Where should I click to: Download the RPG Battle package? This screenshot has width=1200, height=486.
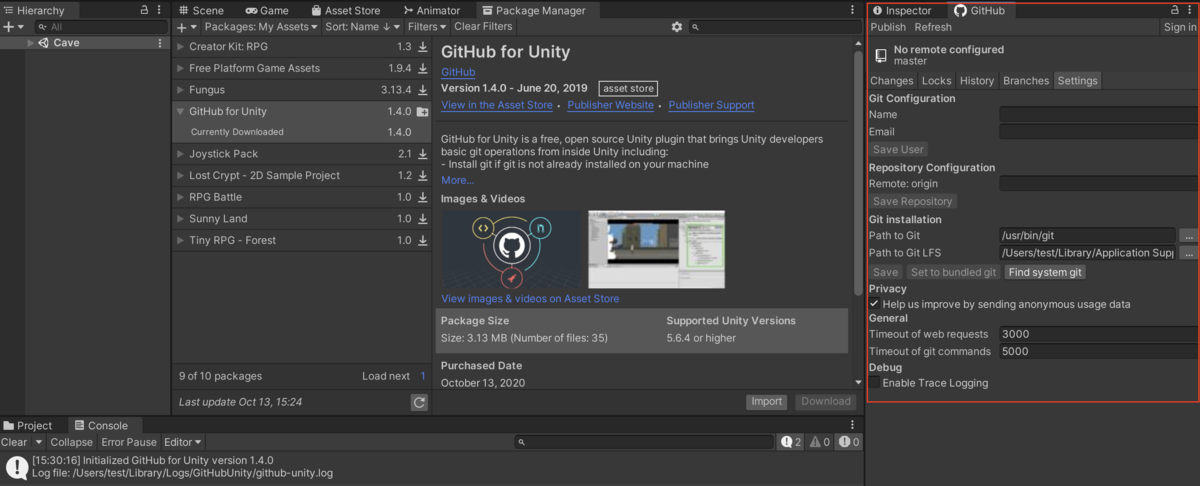point(422,197)
